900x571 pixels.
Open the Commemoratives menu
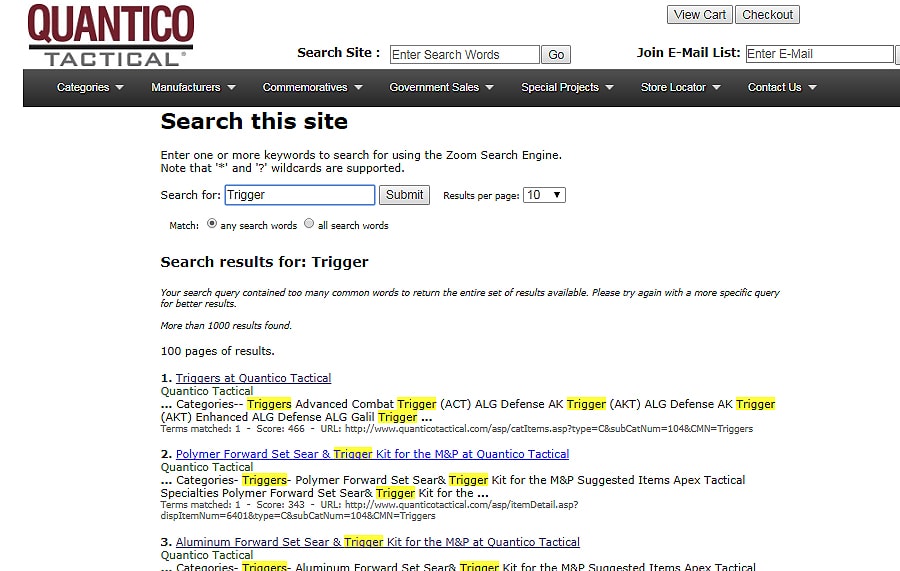pos(312,87)
